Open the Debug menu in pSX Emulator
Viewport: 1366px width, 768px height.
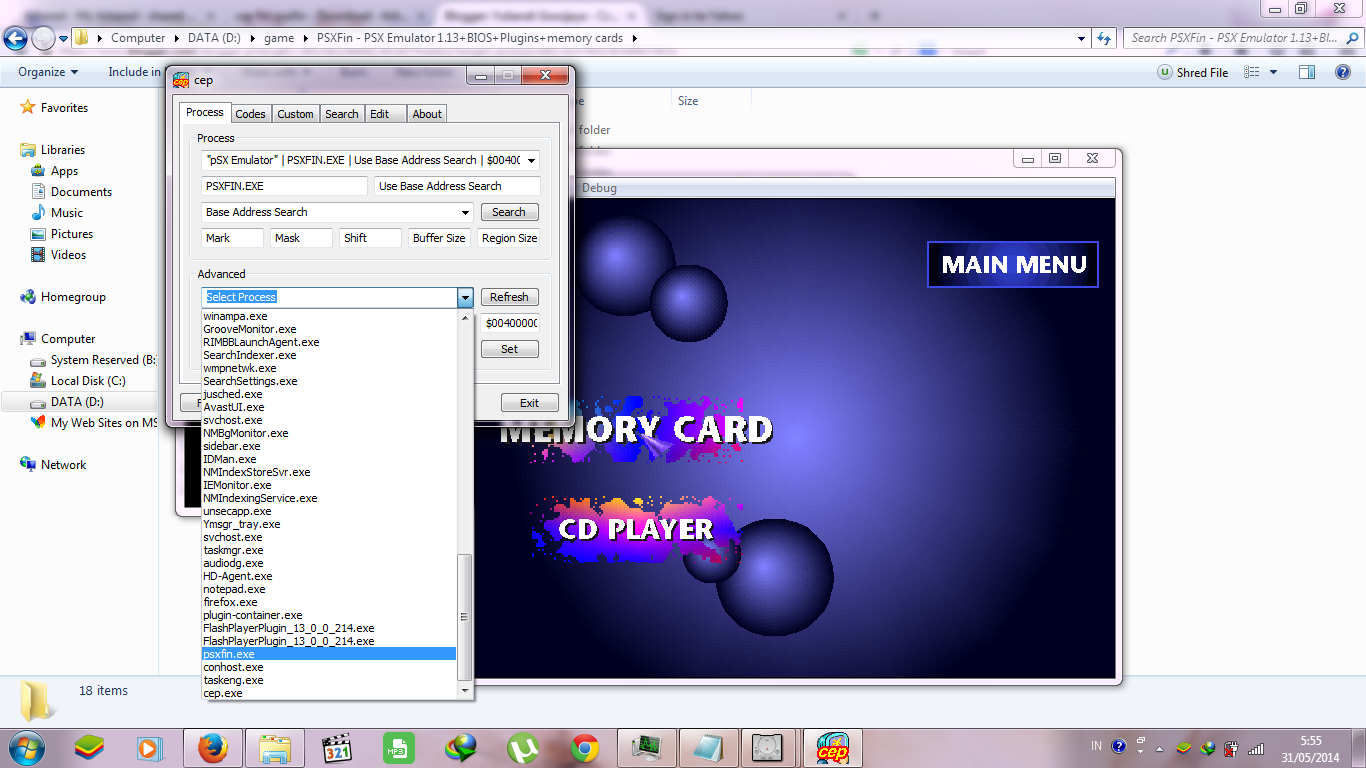[x=602, y=187]
